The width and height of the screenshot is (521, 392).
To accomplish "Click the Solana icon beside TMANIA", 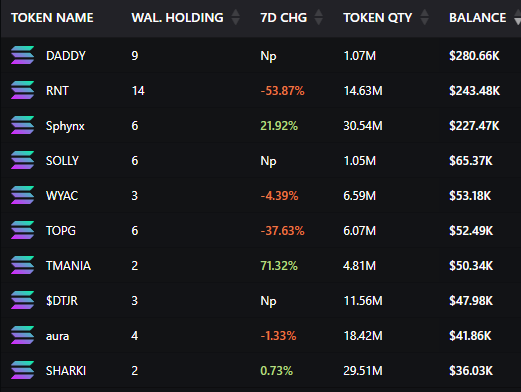I will pos(22,265).
